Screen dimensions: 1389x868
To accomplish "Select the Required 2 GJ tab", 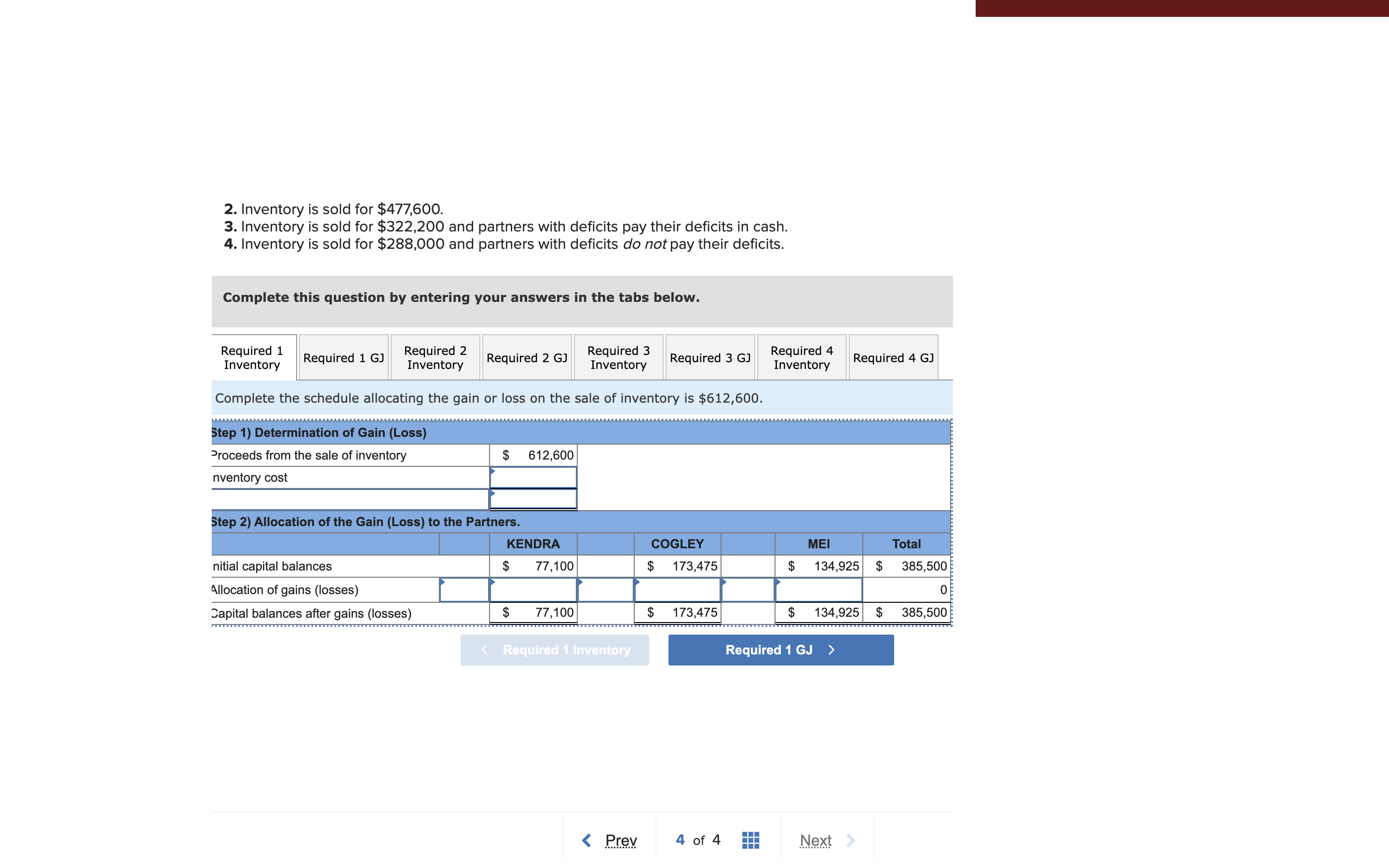I will pyautogui.click(x=526, y=358).
